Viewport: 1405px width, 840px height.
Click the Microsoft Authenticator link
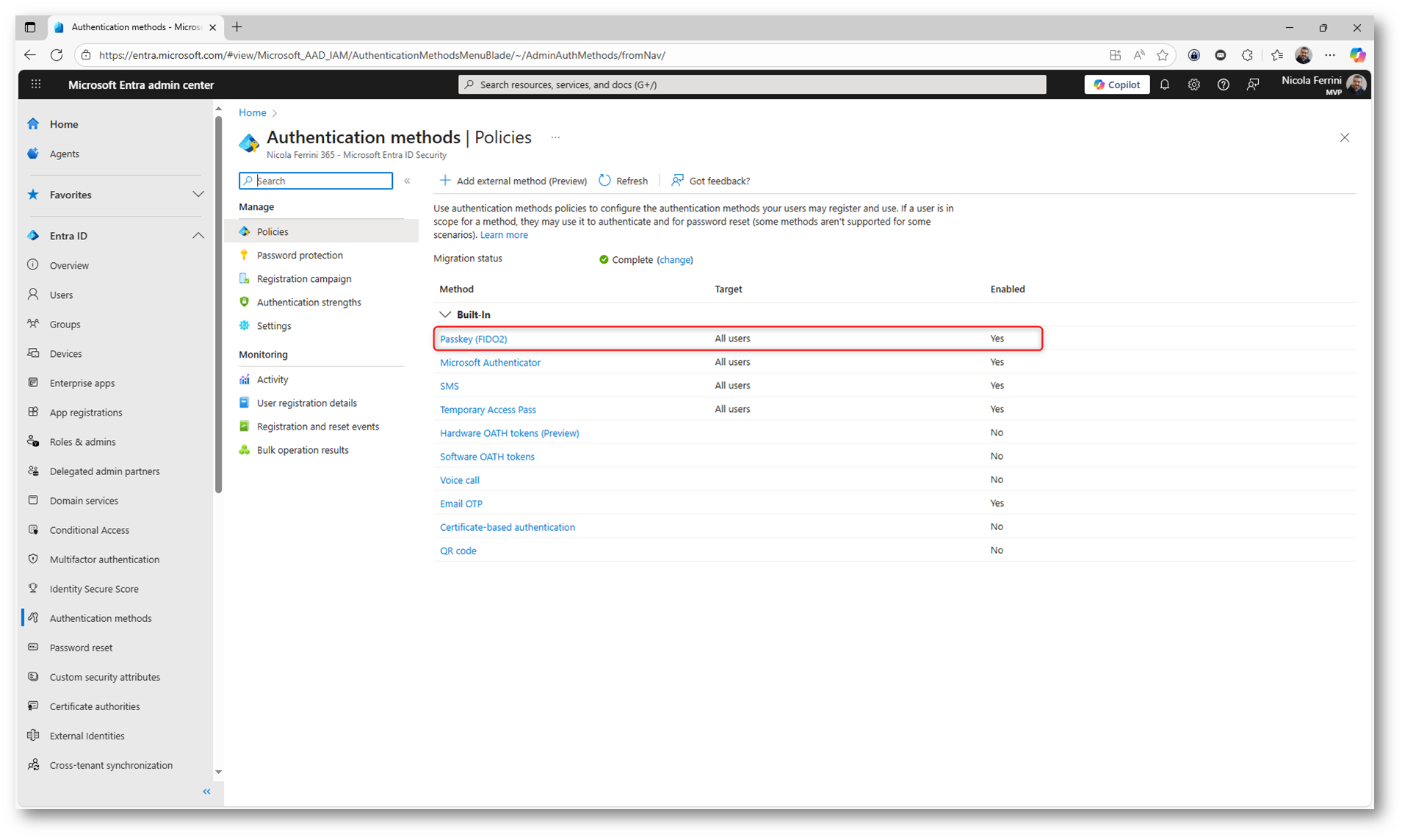490,363
